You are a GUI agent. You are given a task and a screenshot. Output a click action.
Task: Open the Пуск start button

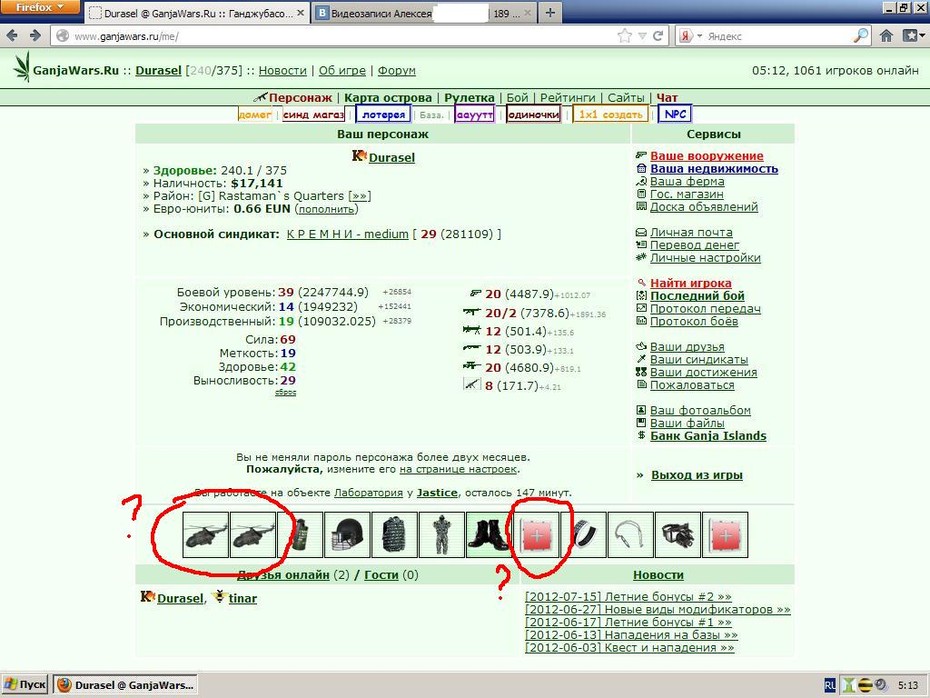coord(24,685)
